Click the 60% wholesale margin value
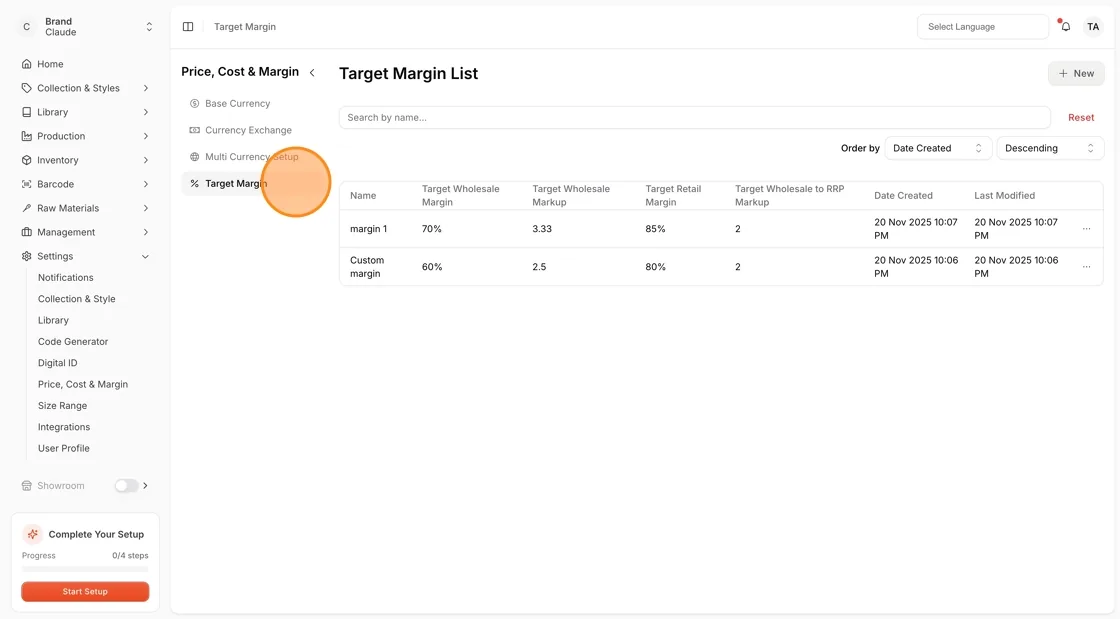 (432, 267)
